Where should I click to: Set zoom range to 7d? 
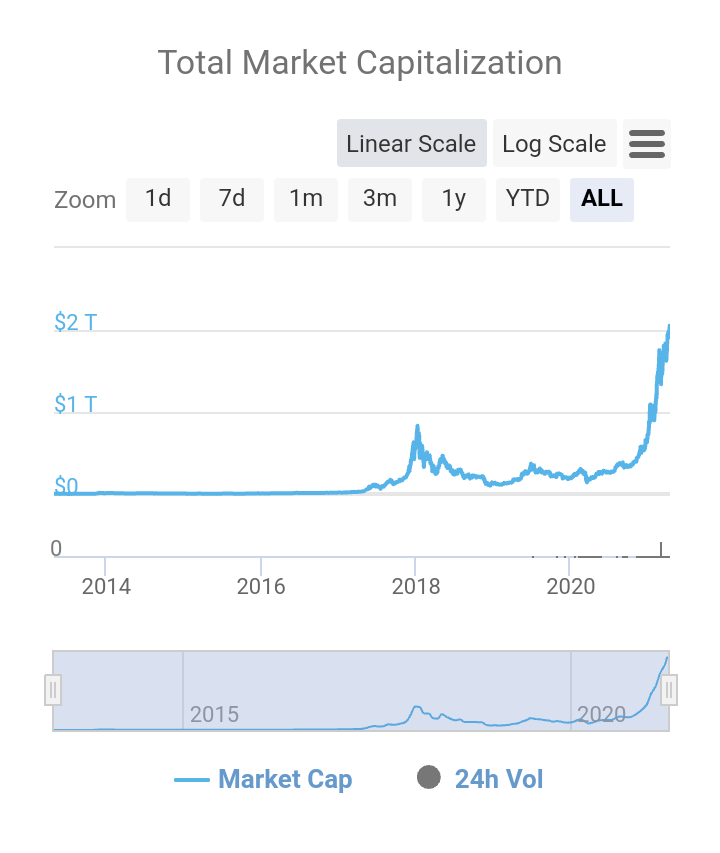click(x=232, y=199)
